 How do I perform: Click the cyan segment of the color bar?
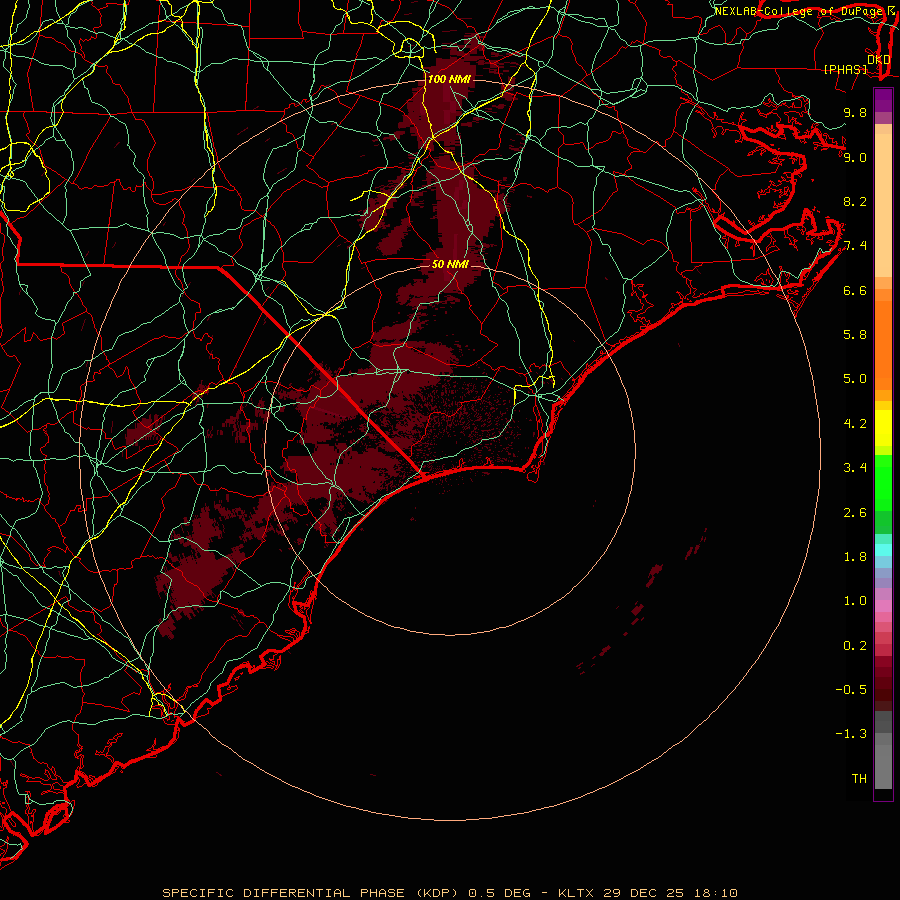pos(883,550)
